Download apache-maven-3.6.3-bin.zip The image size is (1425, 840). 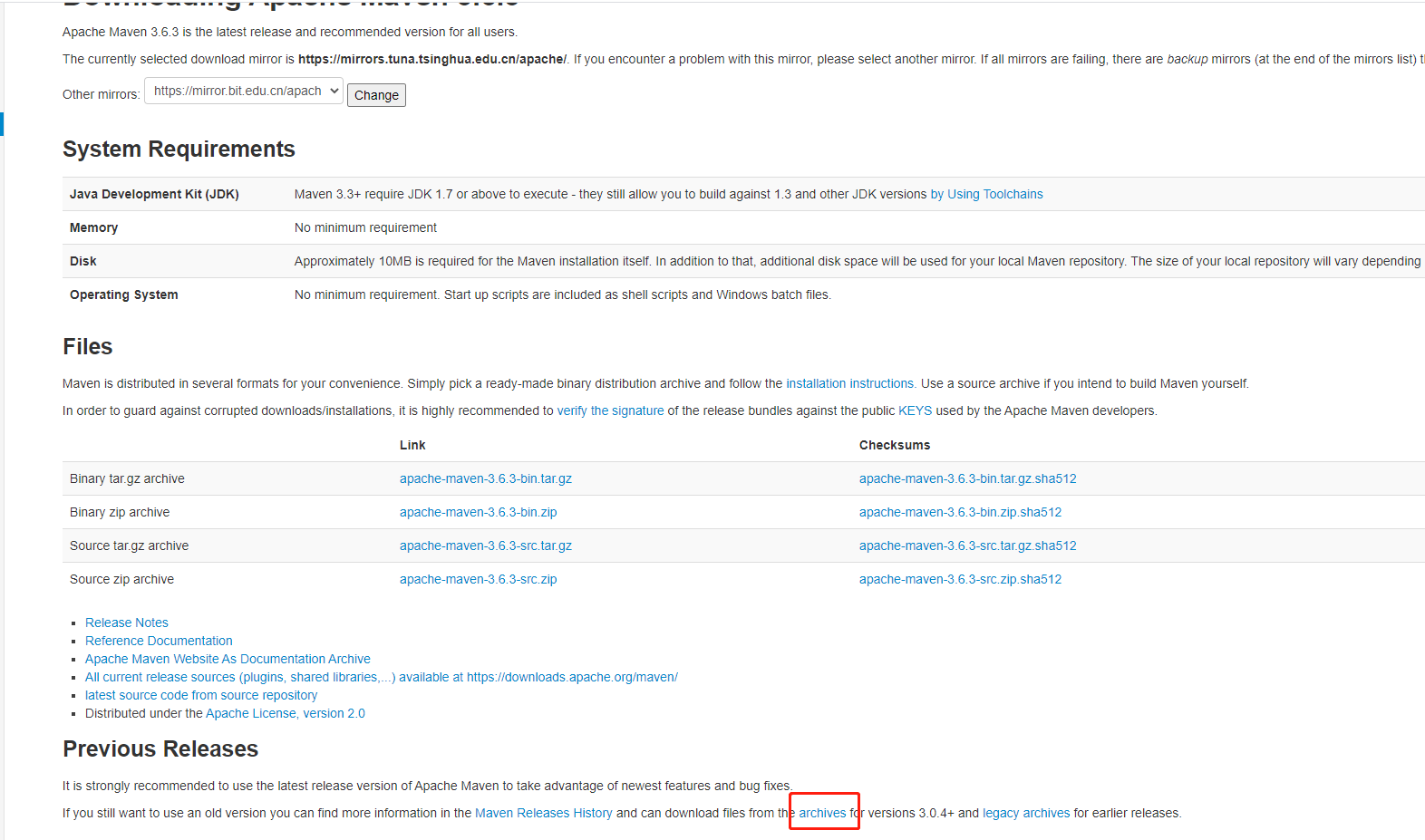click(x=478, y=512)
